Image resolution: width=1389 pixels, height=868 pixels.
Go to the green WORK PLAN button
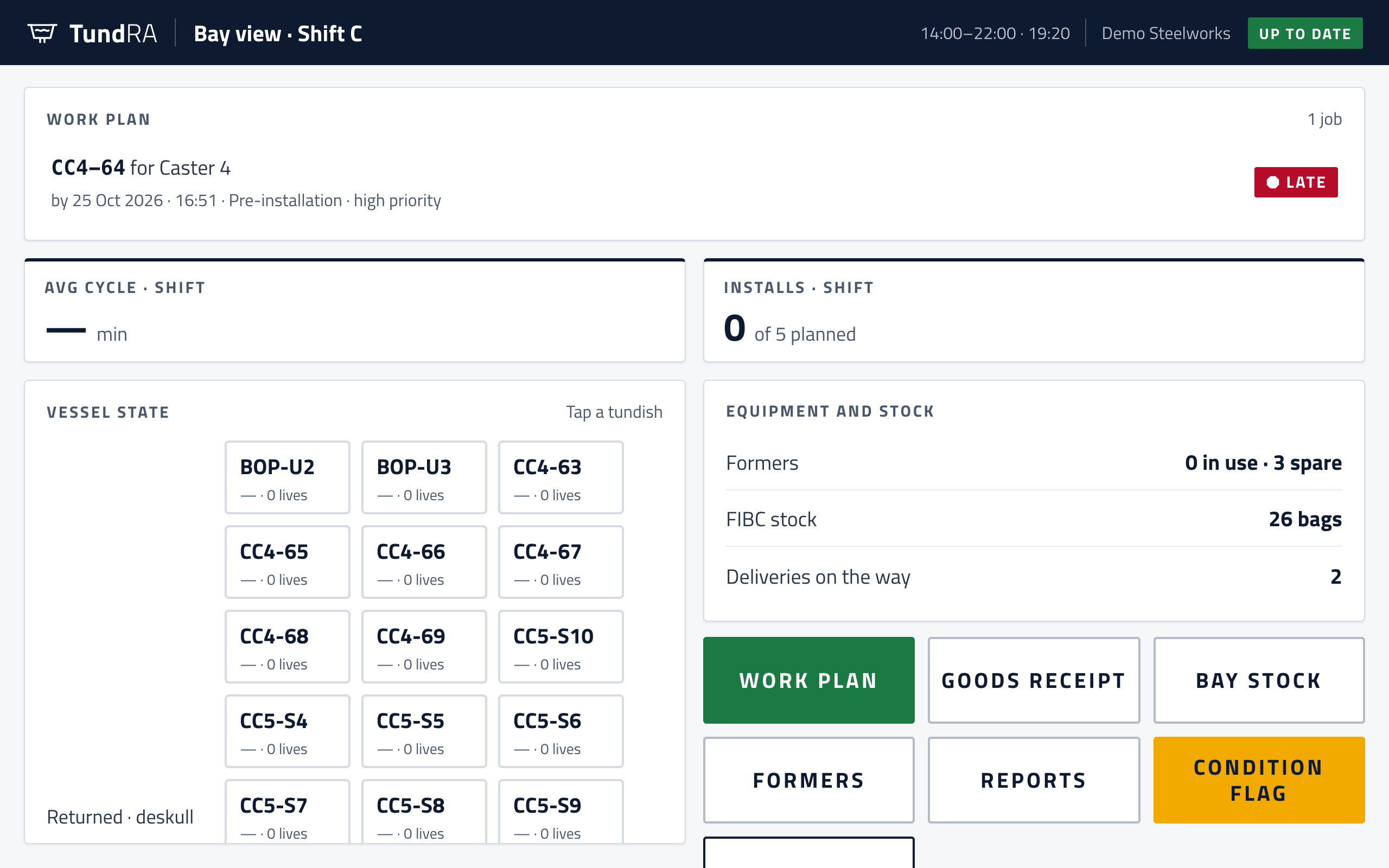(x=809, y=680)
